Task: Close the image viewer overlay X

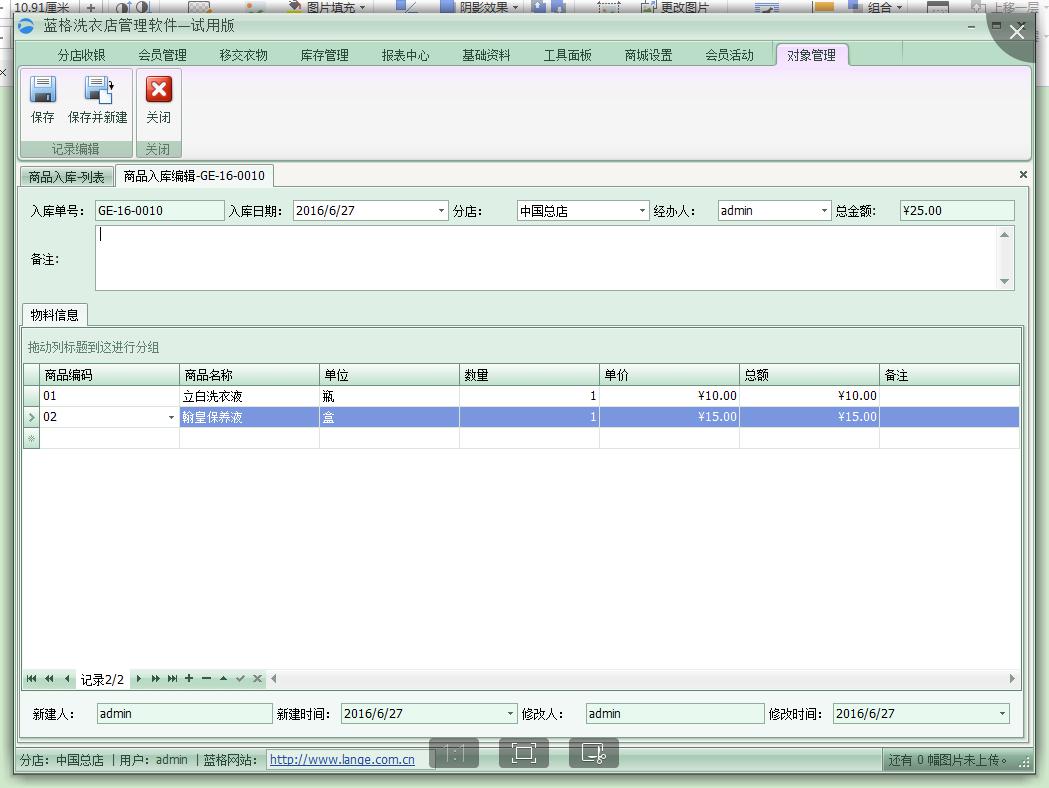Action: coord(1017,32)
